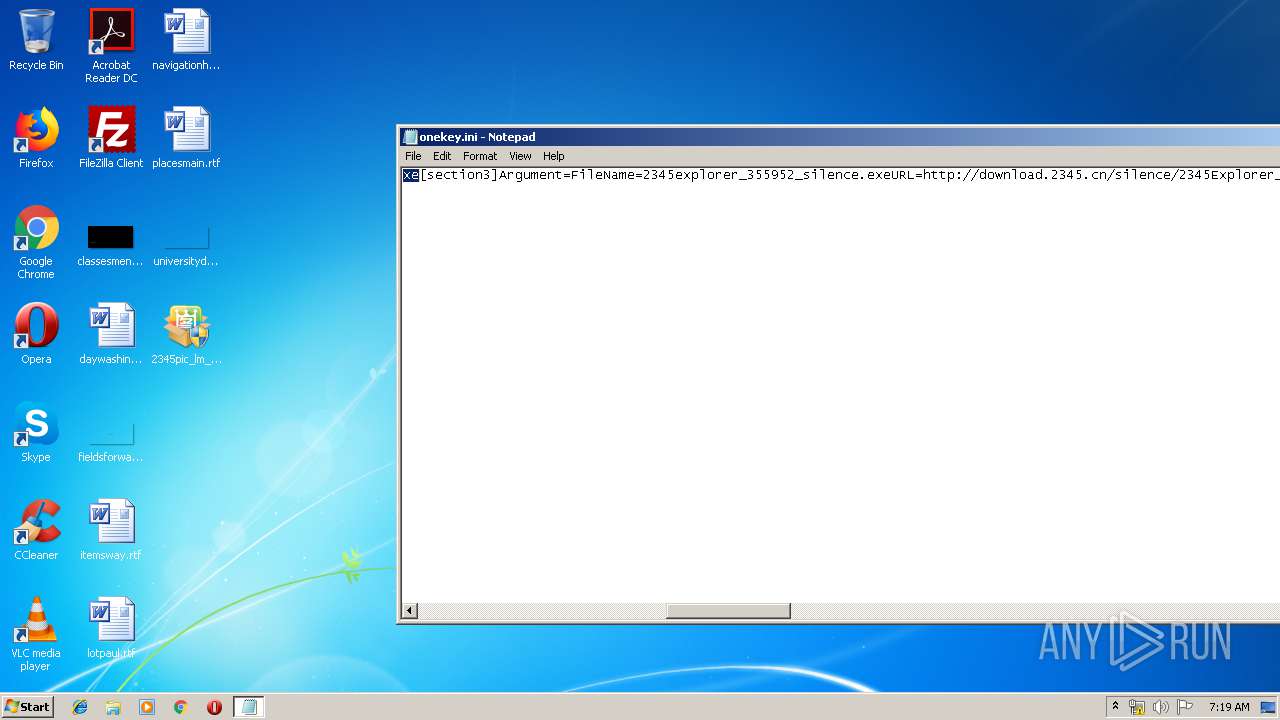The image size is (1280, 720).
Task: Click in the [section3] text line
Action: [x=841, y=175]
